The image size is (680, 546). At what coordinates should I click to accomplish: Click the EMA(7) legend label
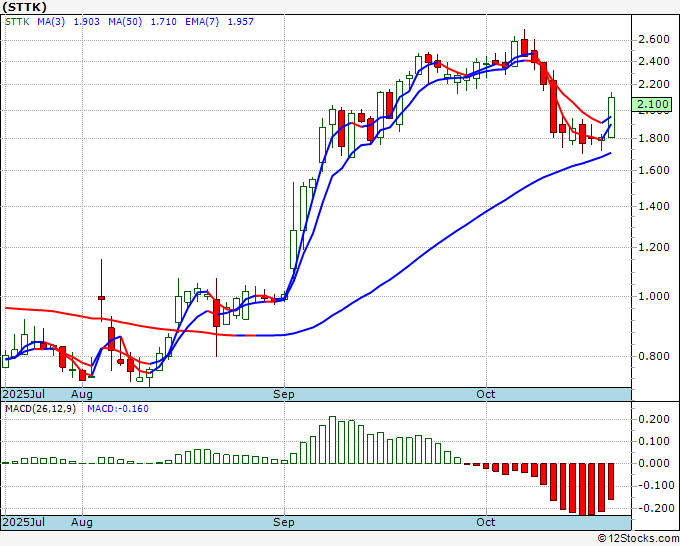(x=202, y=22)
